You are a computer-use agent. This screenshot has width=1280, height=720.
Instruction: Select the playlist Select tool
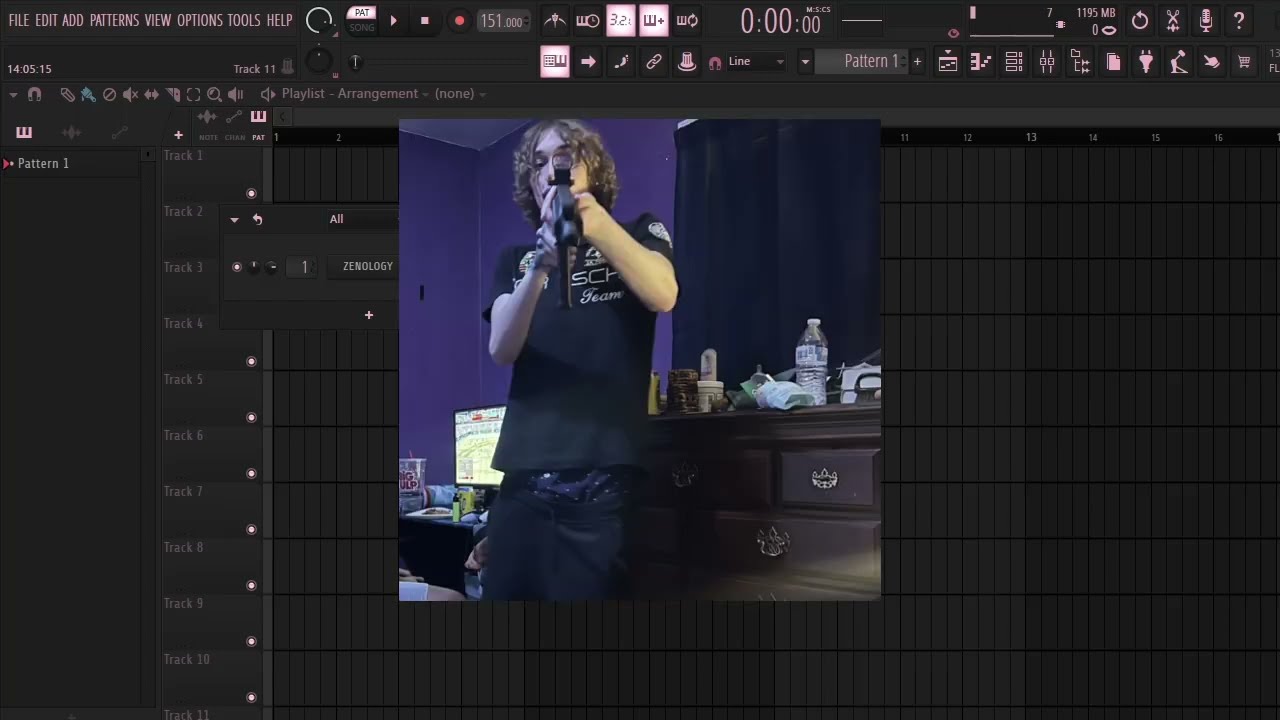tap(193, 94)
